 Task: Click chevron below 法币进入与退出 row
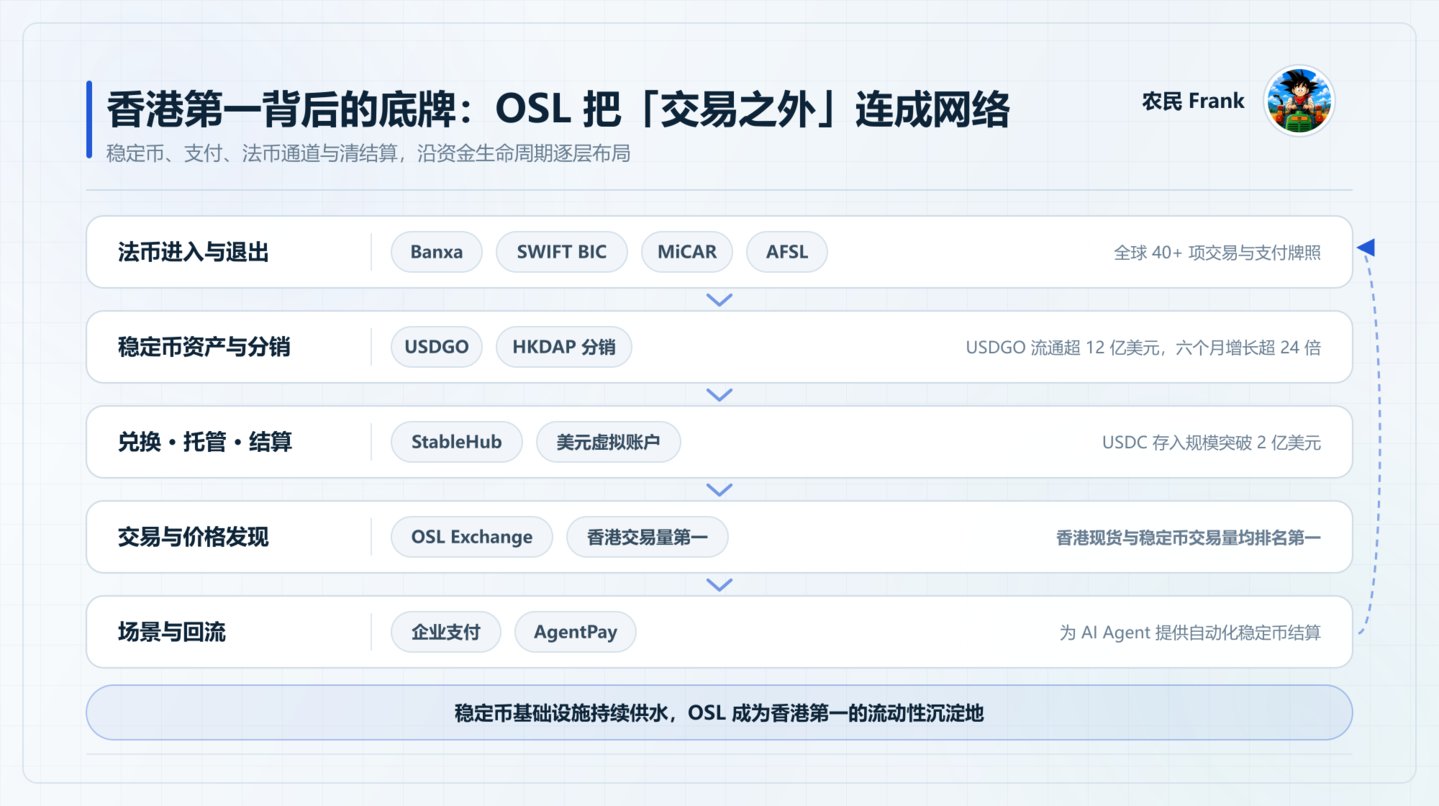pyautogui.click(x=719, y=300)
